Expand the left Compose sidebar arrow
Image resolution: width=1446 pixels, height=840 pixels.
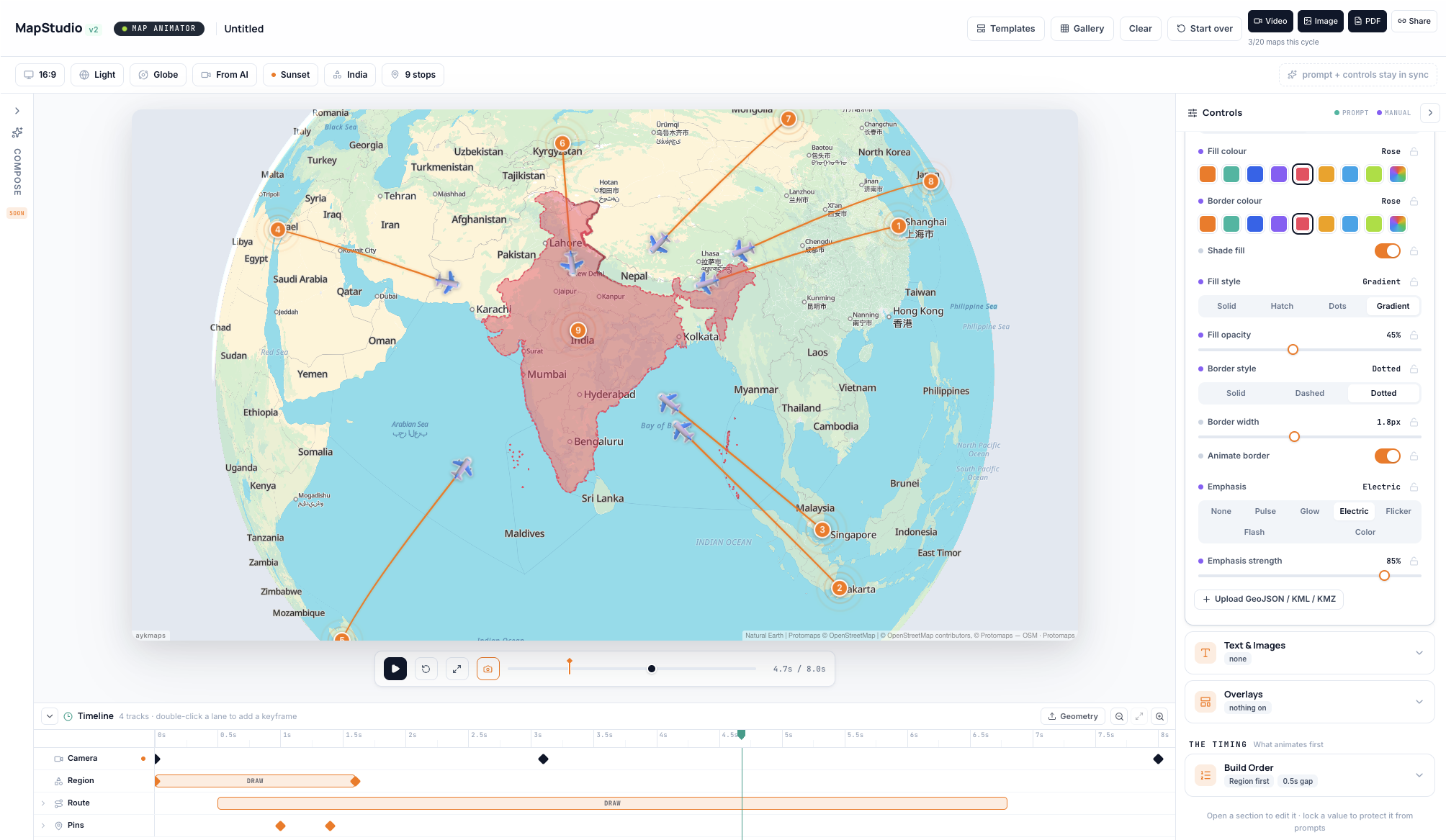[17, 111]
